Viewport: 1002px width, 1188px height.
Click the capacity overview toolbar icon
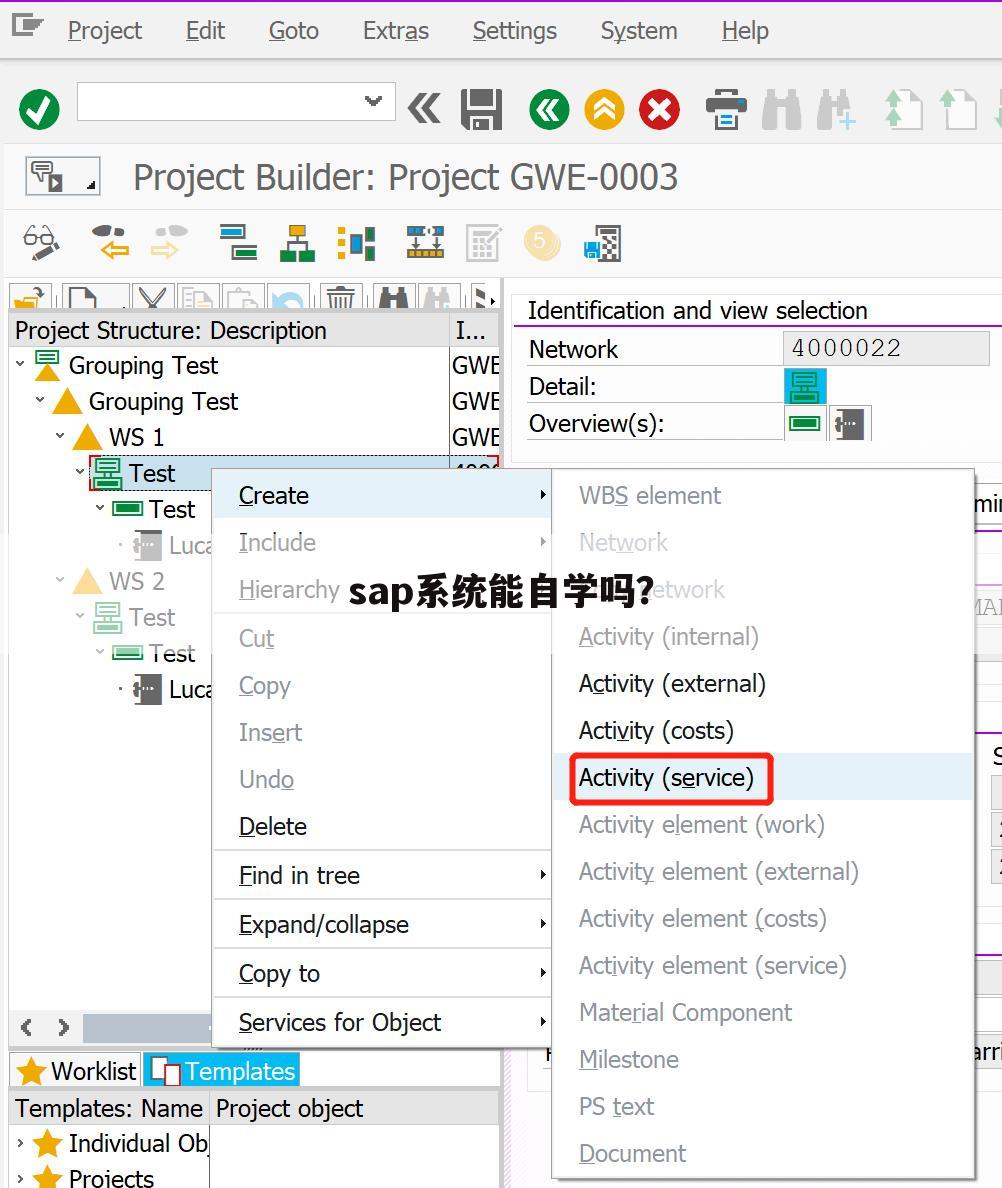point(425,242)
